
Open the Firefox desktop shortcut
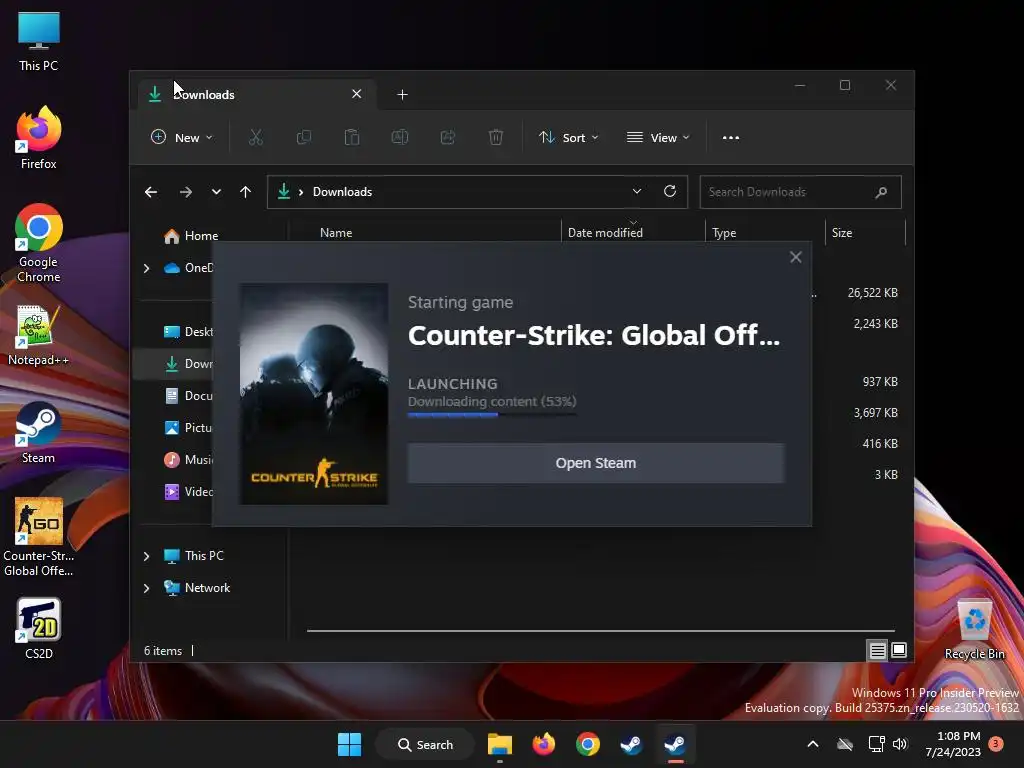[x=39, y=138]
